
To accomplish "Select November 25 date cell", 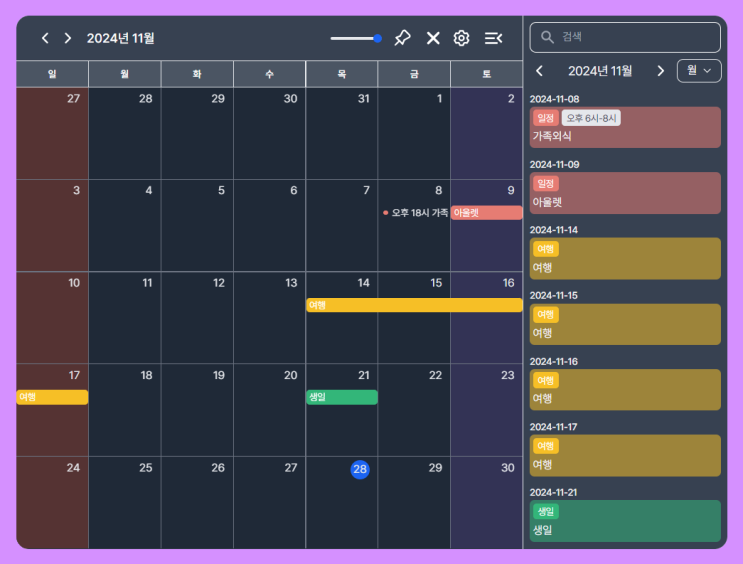I will tap(125, 503).
